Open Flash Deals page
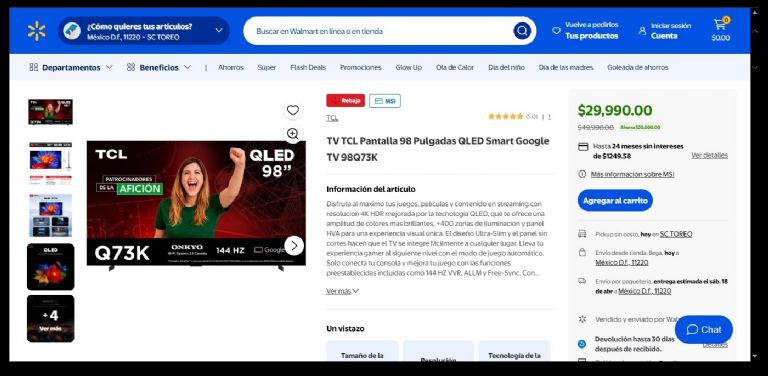Screen dimensions: 768x376 pos(308,68)
